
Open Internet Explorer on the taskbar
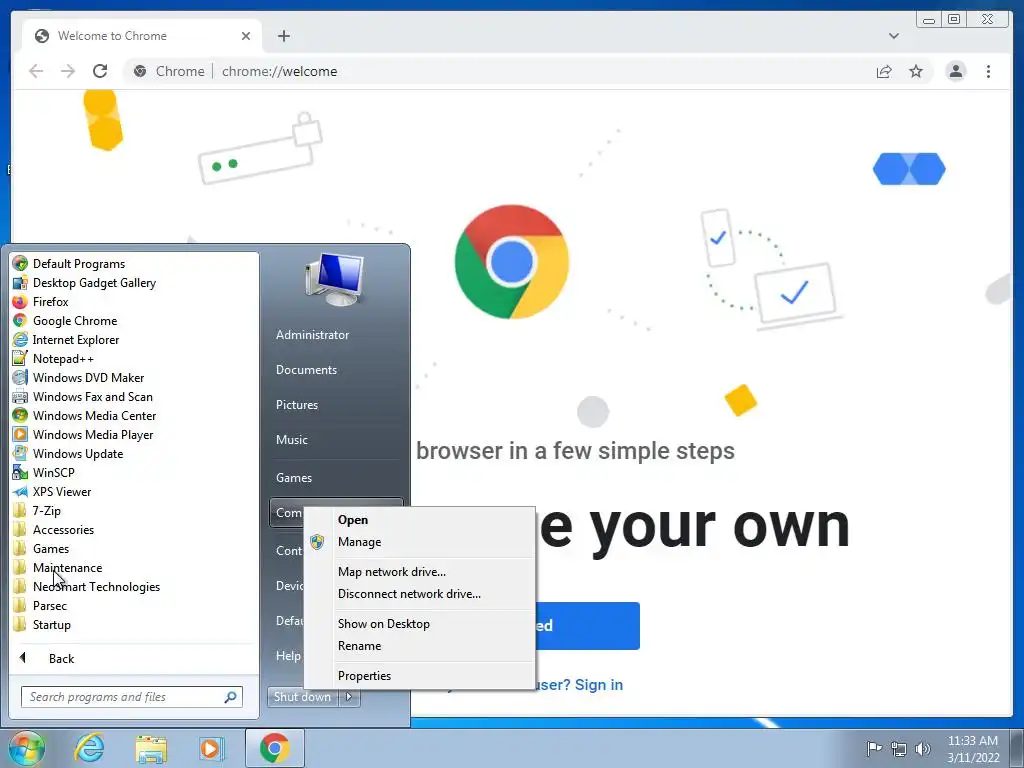(89, 748)
